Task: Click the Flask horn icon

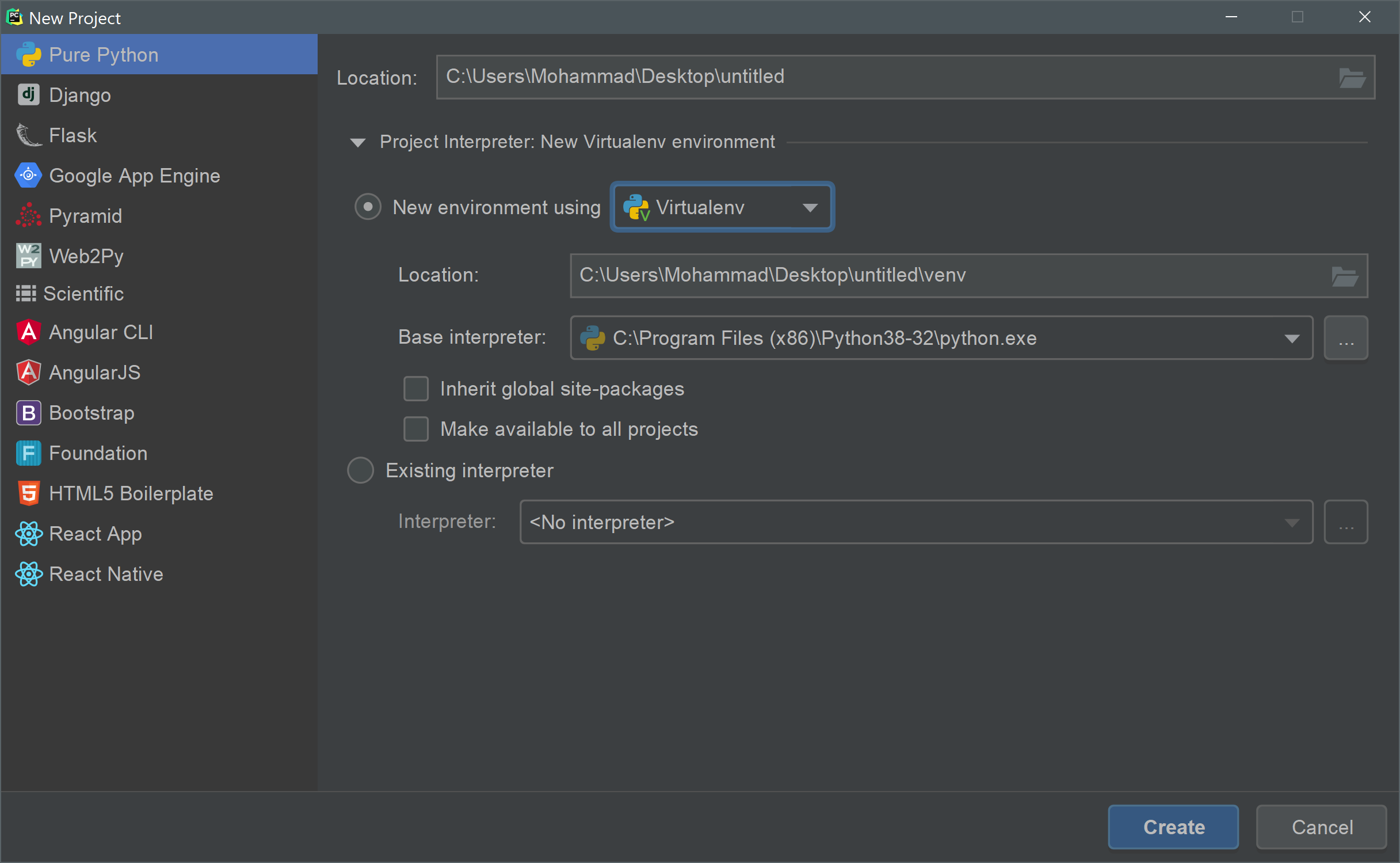Action: 28,135
